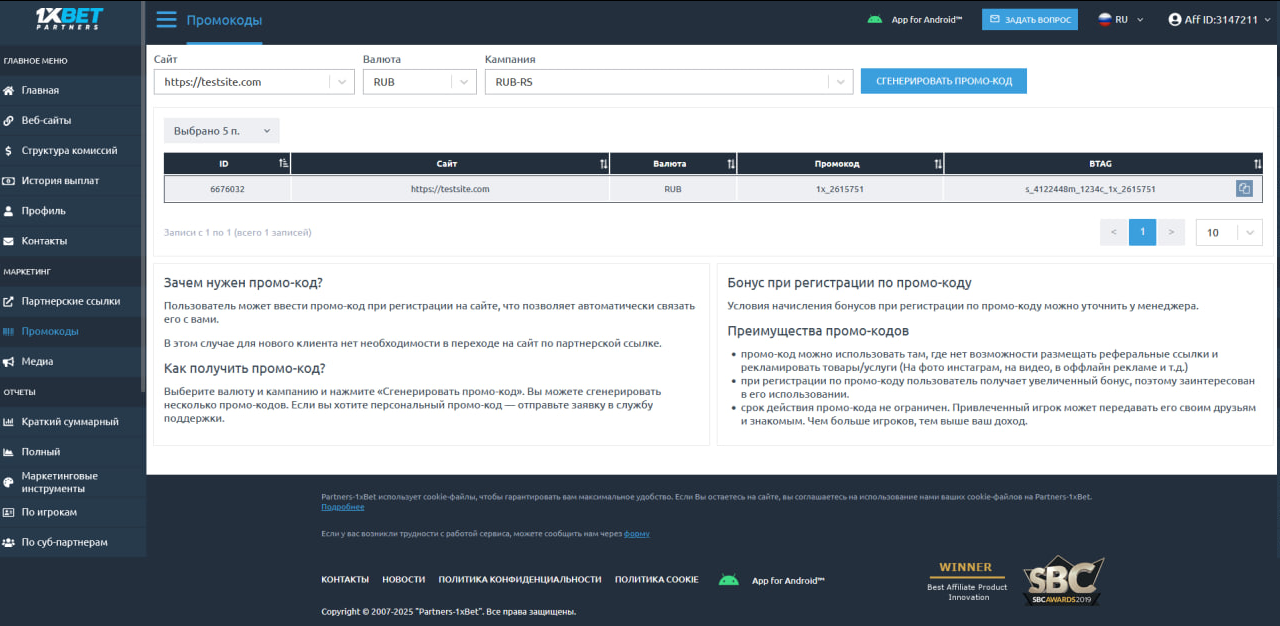Click the Aff ID user profile icon

click(1175, 19)
